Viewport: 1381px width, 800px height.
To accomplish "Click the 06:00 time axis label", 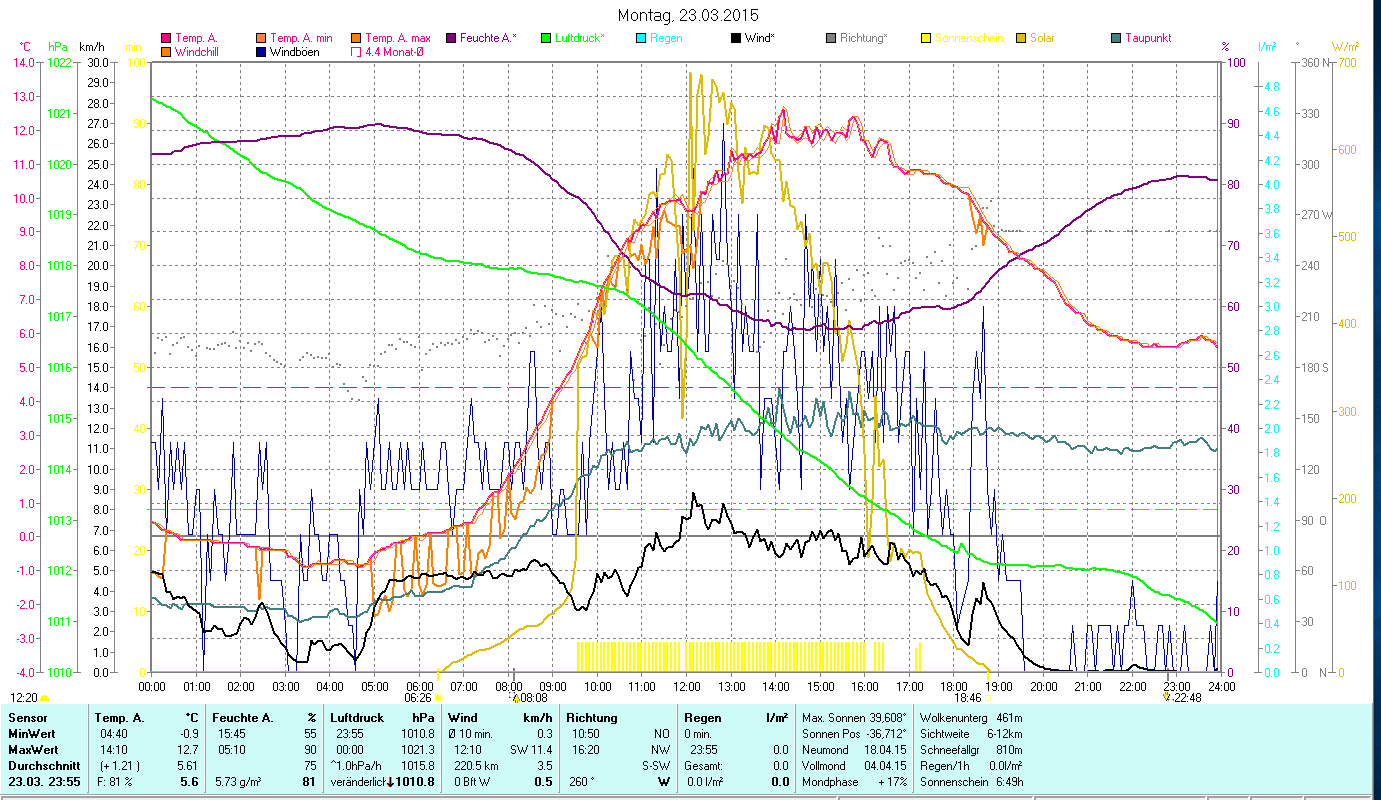I will 419,686.
